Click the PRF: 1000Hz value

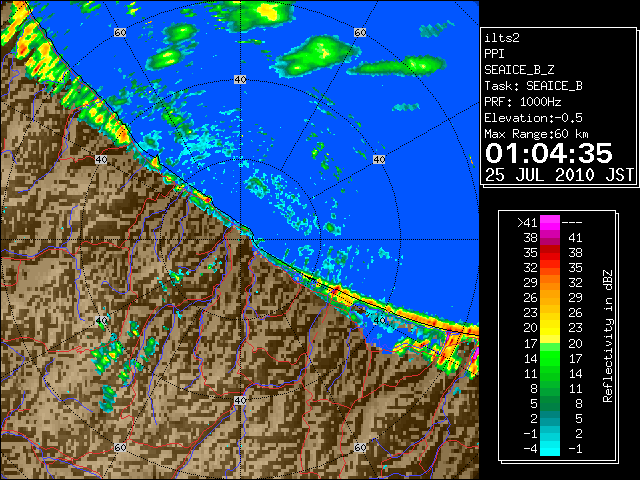click(x=523, y=102)
